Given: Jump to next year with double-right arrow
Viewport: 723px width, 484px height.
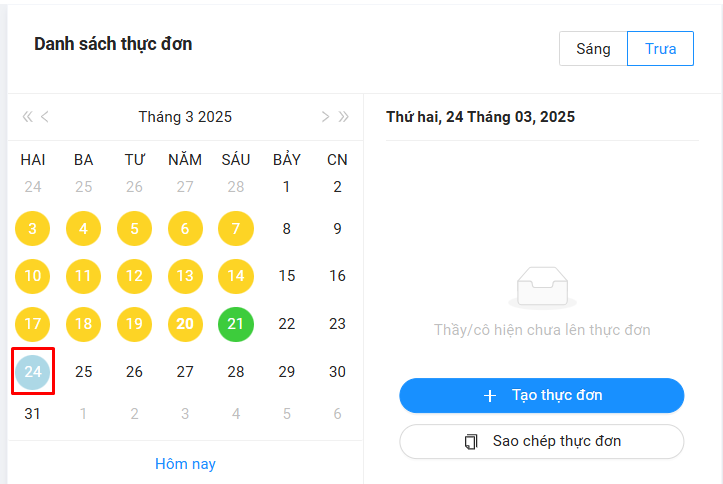Looking at the screenshot, I should tap(343, 117).
